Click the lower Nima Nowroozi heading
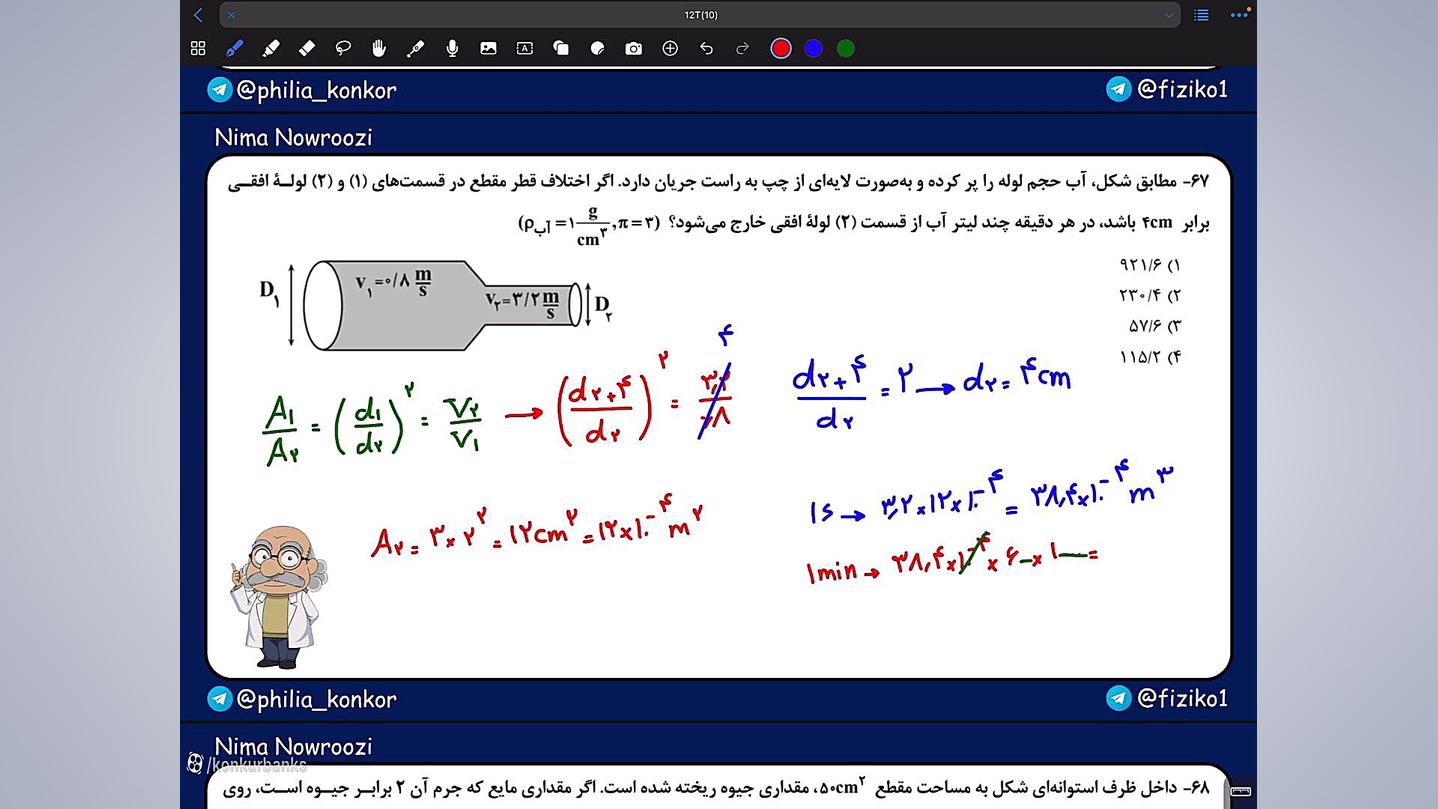 [293, 746]
